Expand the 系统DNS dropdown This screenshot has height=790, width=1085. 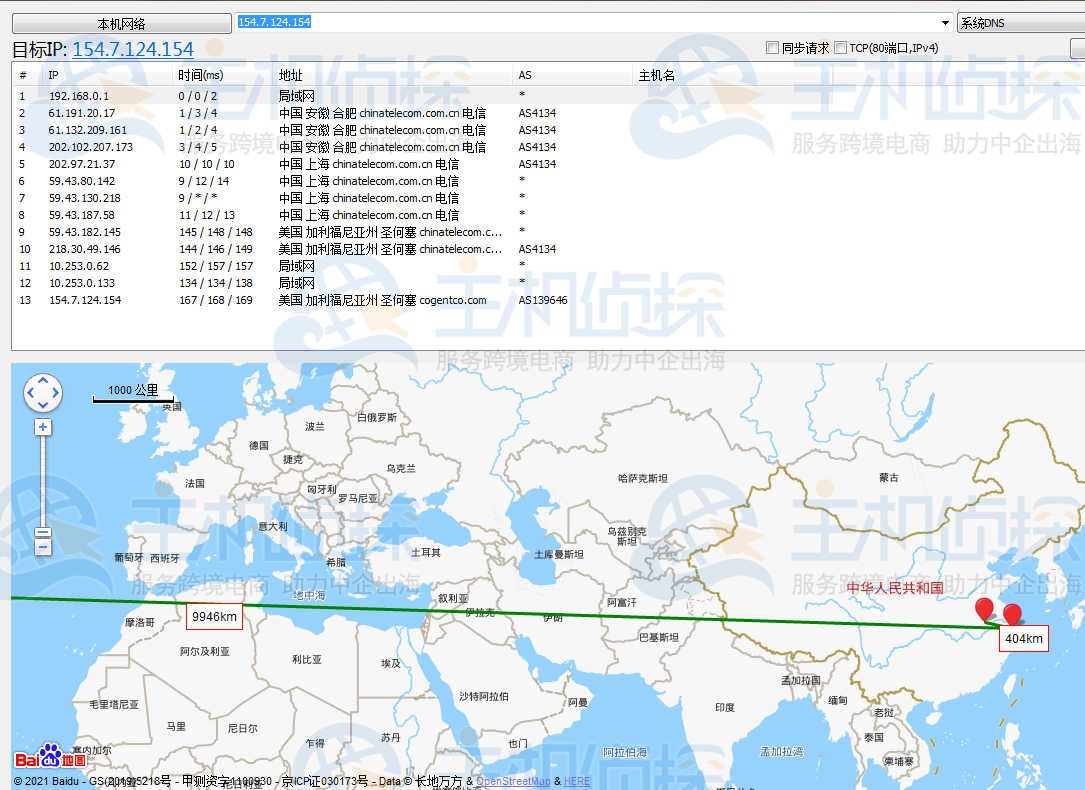click(x=1020, y=23)
